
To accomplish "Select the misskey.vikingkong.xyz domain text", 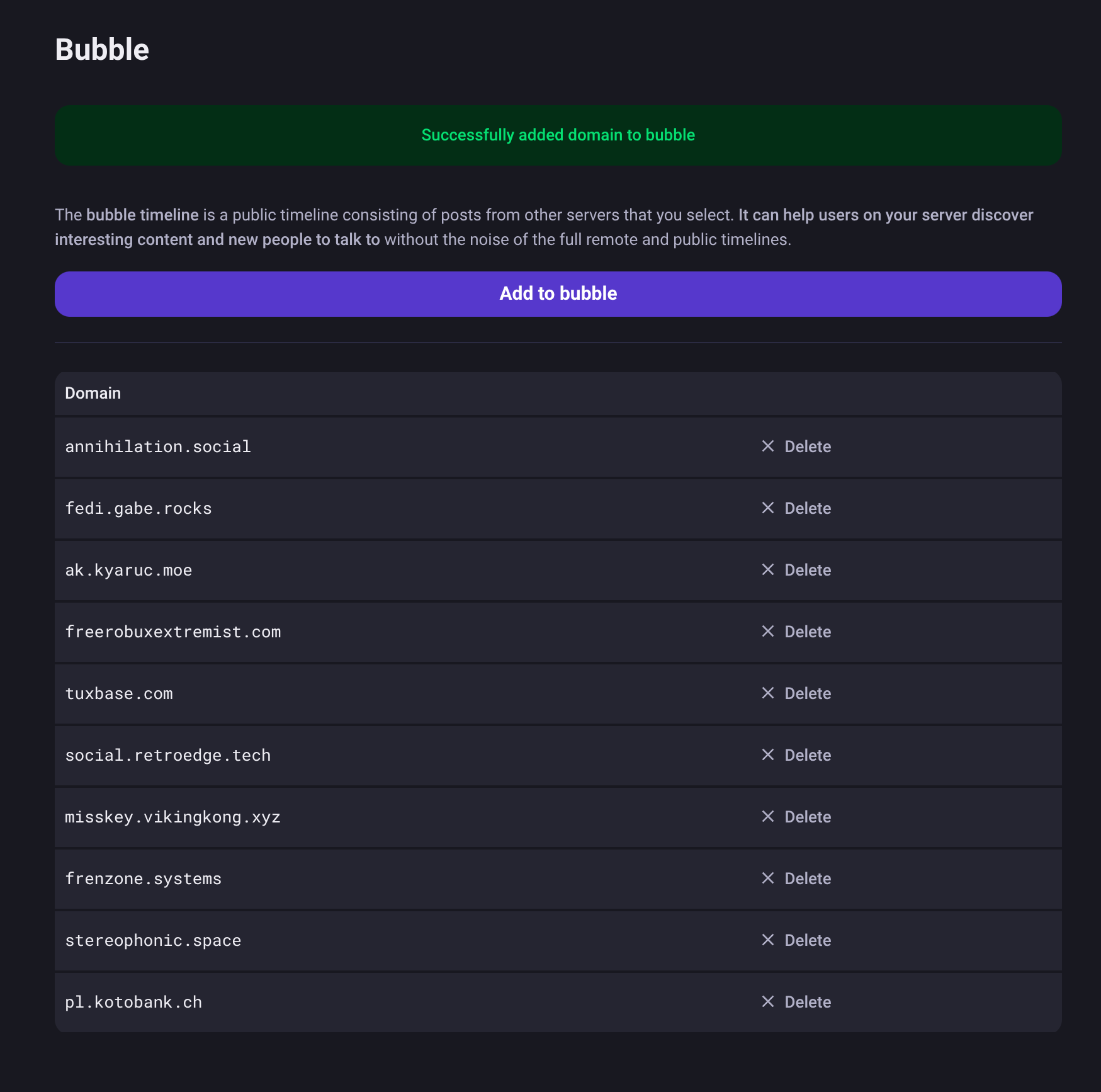I will pyautogui.click(x=172, y=817).
